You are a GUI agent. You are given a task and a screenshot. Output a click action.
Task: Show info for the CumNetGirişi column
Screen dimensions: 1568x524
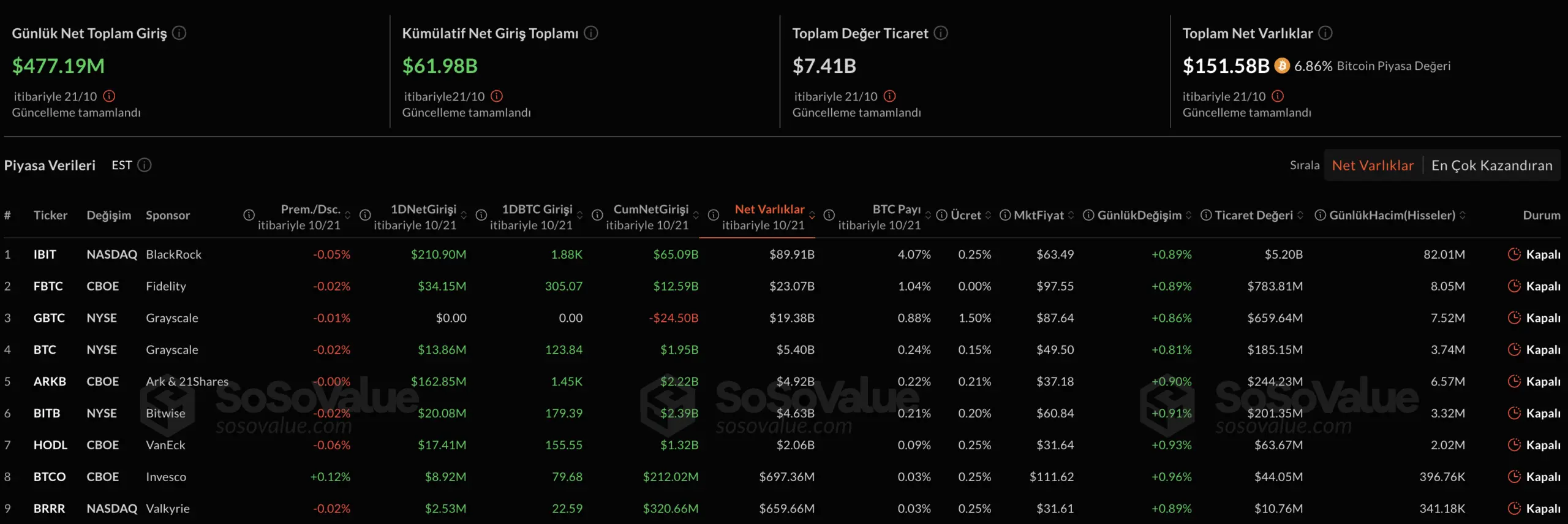(x=597, y=215)
